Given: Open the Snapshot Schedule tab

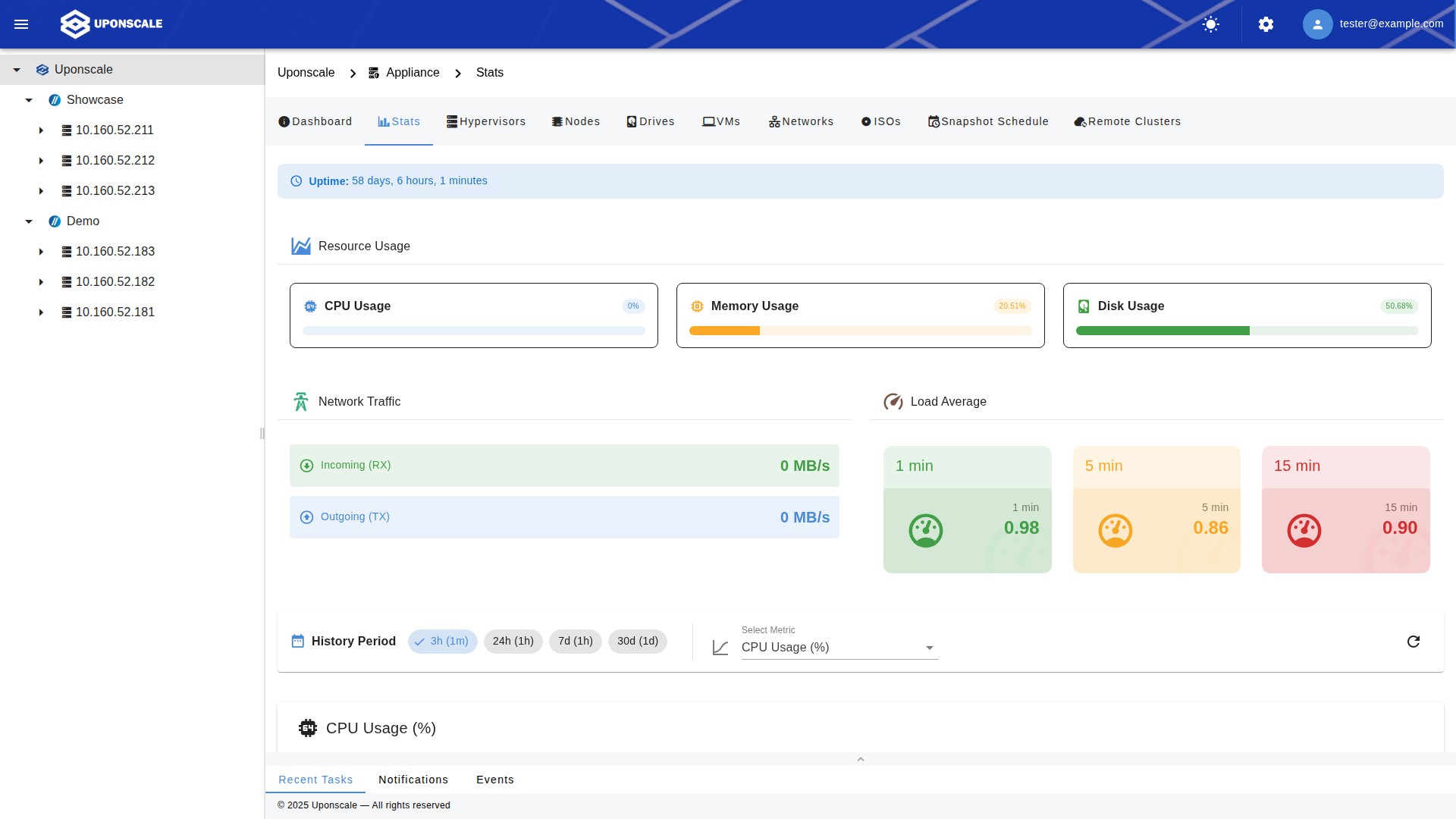Looking at the screenshot, I should click(x=988, y=121).
